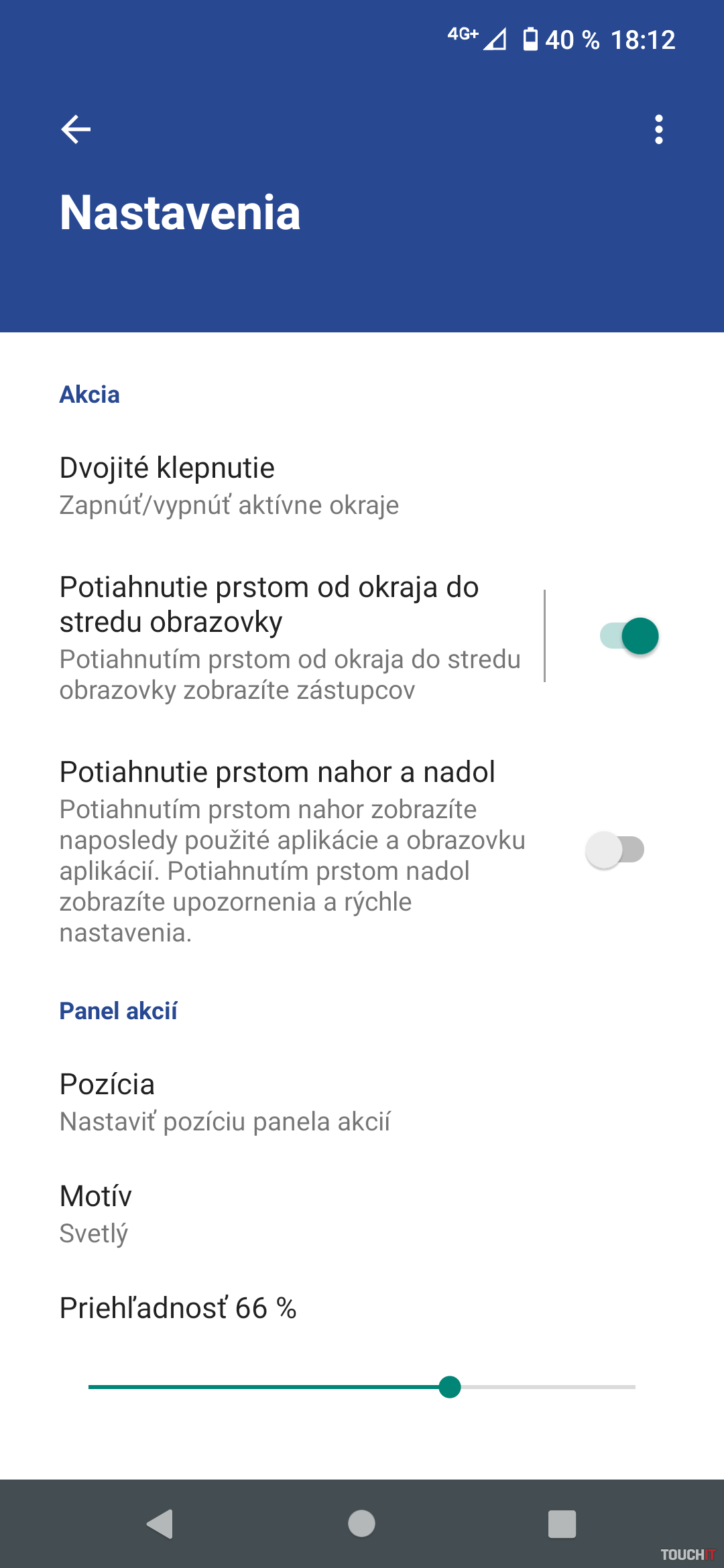Click the Priehľadnosť transparency slider handle
This screenshot has height=1568, width=724.
click(450, 1386)
